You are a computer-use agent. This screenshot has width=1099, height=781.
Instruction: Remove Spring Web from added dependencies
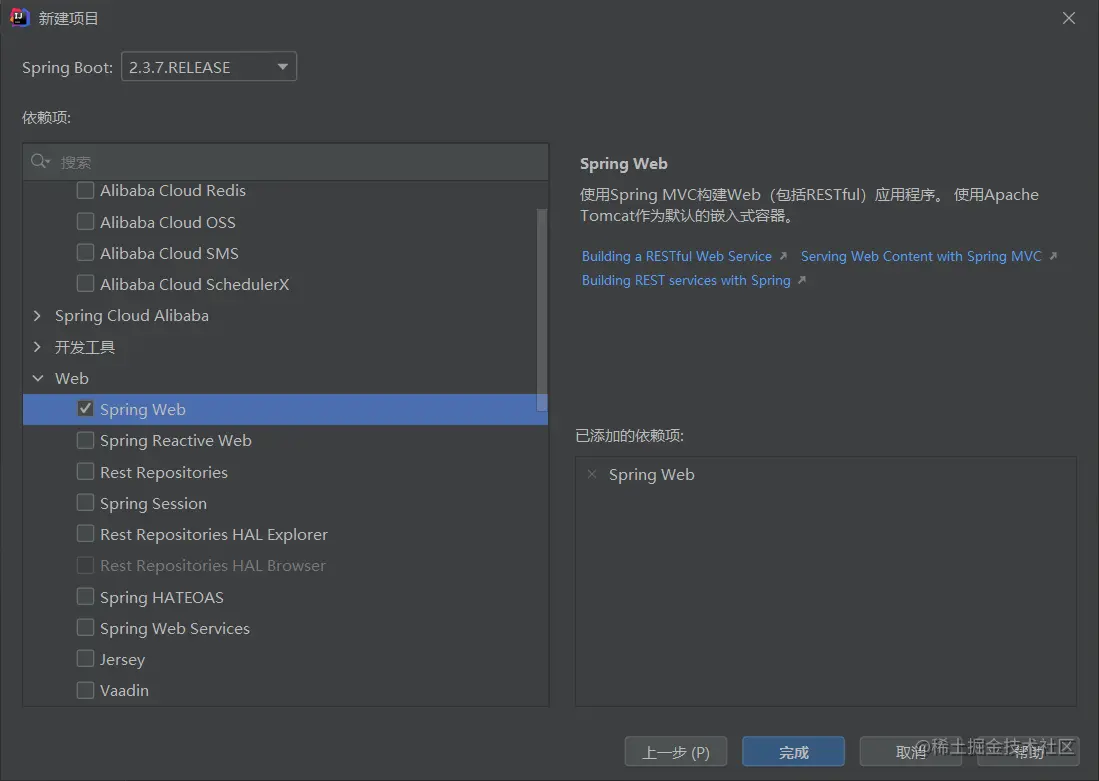592,475
